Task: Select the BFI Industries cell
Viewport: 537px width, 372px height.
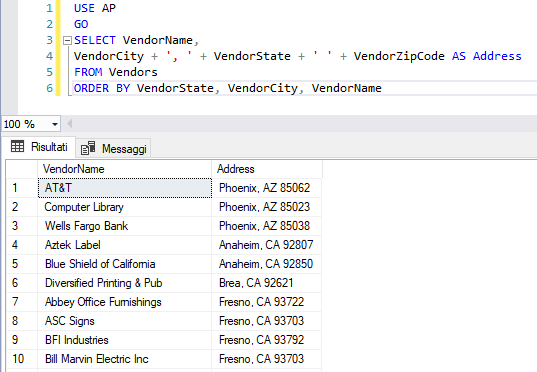Action: [125, 340]
